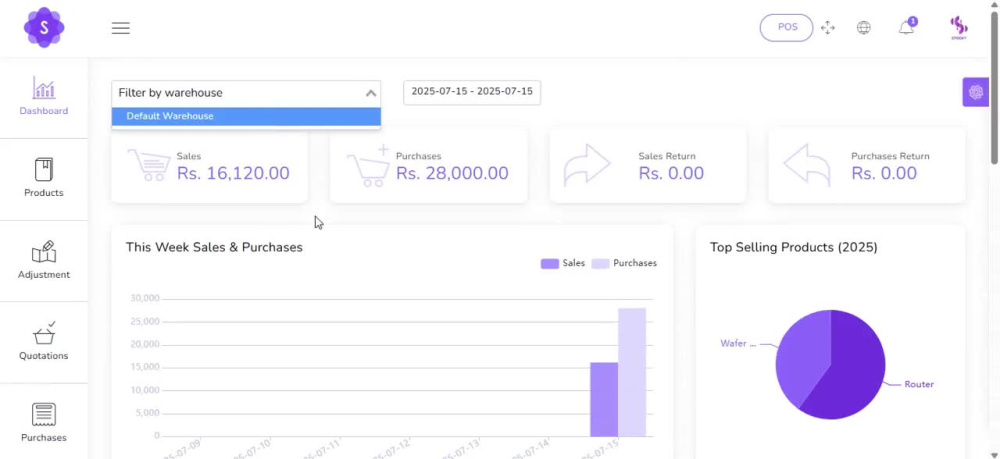The image size is (1000, 459).
Task: Open the date range picker field
Action: point(472,92)
